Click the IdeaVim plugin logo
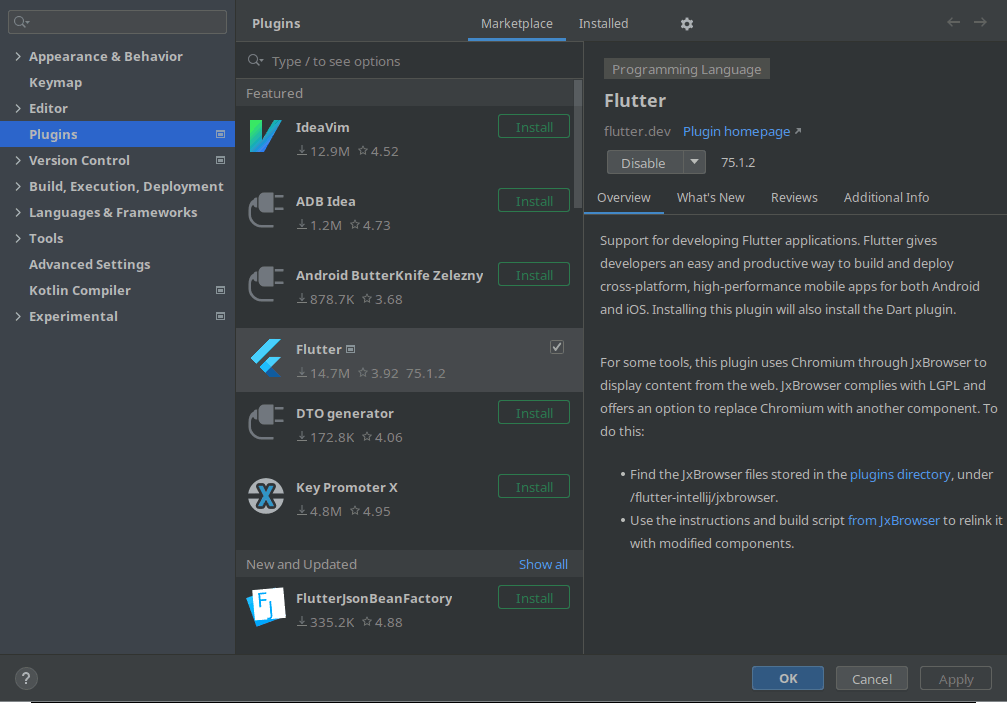 pos(265,136)
